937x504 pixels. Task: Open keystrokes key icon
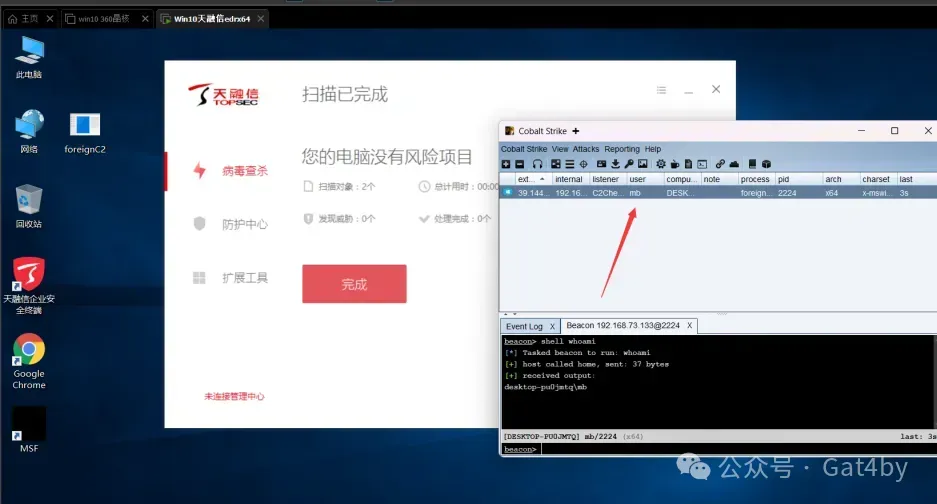point(629,164)
